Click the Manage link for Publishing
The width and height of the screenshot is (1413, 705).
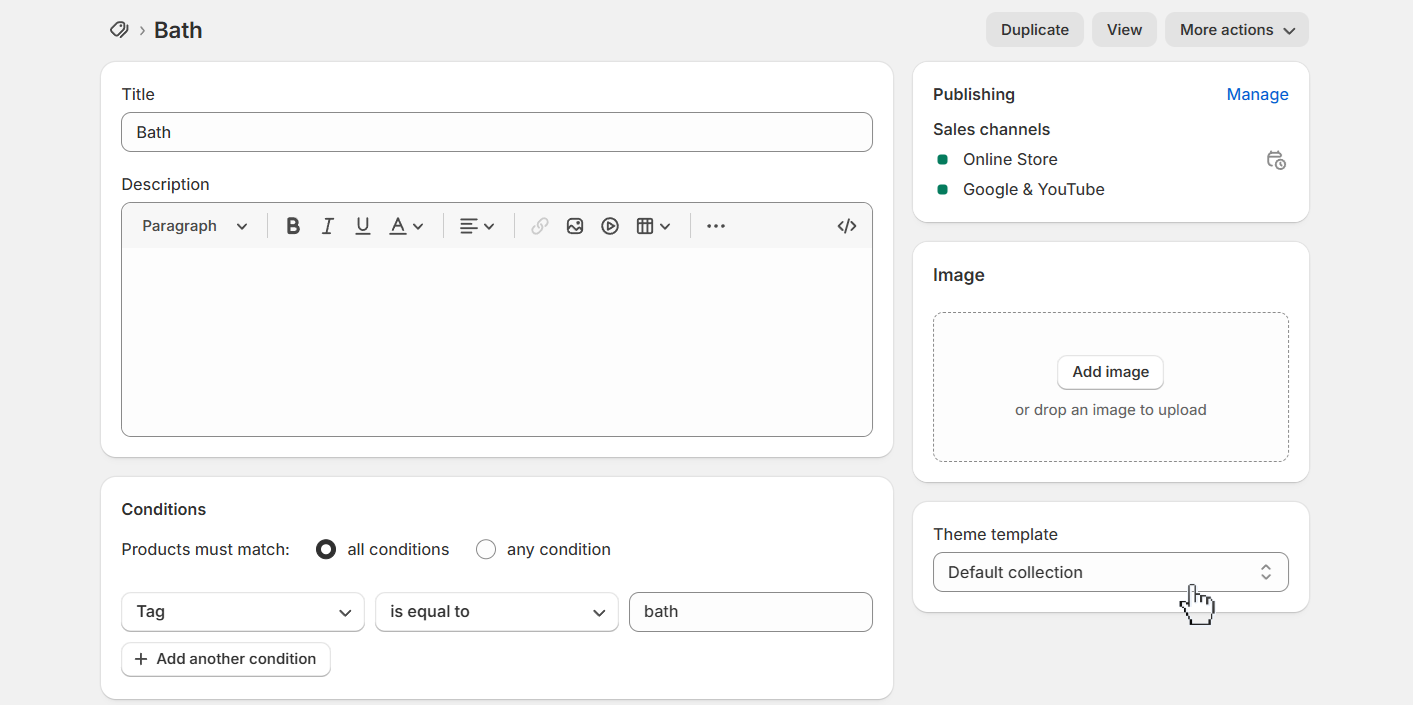coord(1257,94)
